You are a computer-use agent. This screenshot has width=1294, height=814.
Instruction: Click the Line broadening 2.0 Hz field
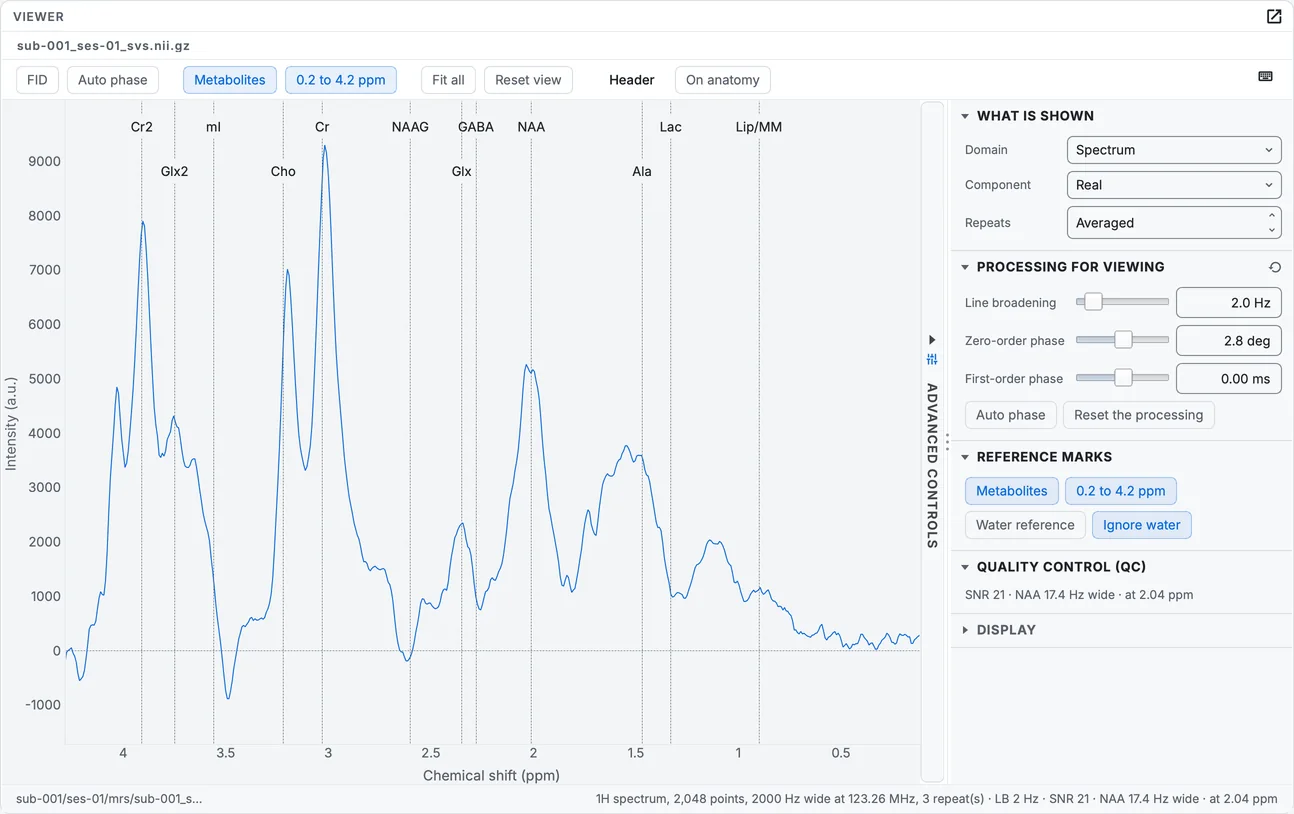pos(1229,303)
